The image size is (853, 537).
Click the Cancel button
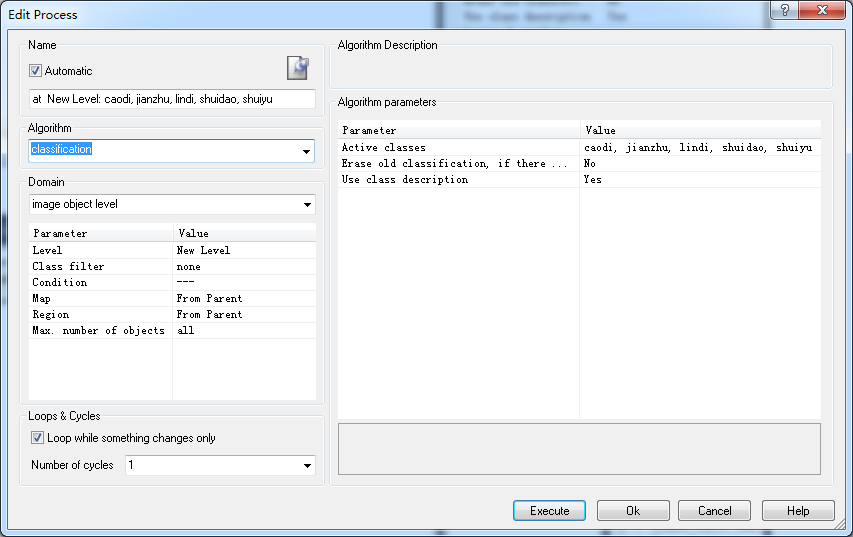tap(714, 511)
